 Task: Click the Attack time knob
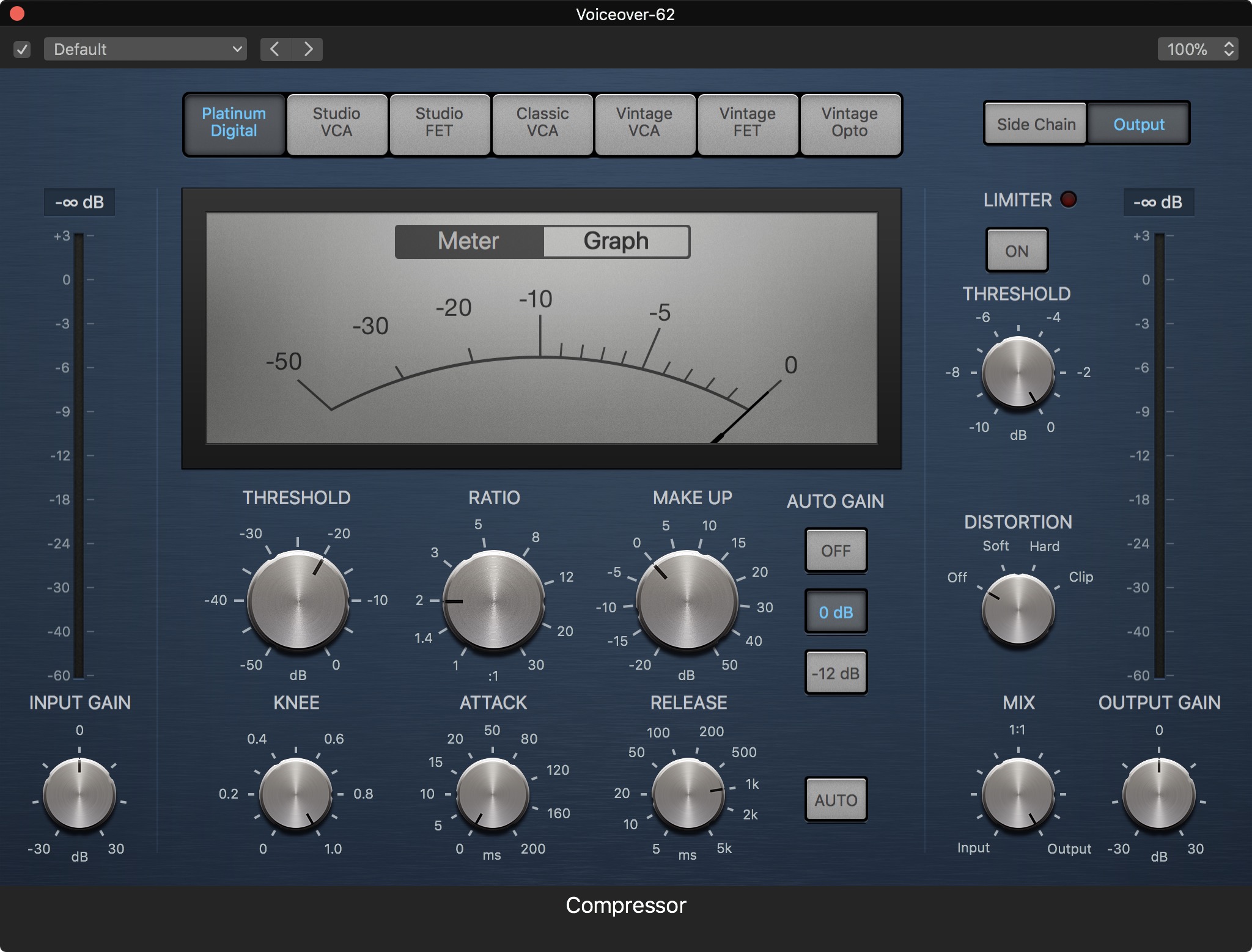[x=492, y=794]
